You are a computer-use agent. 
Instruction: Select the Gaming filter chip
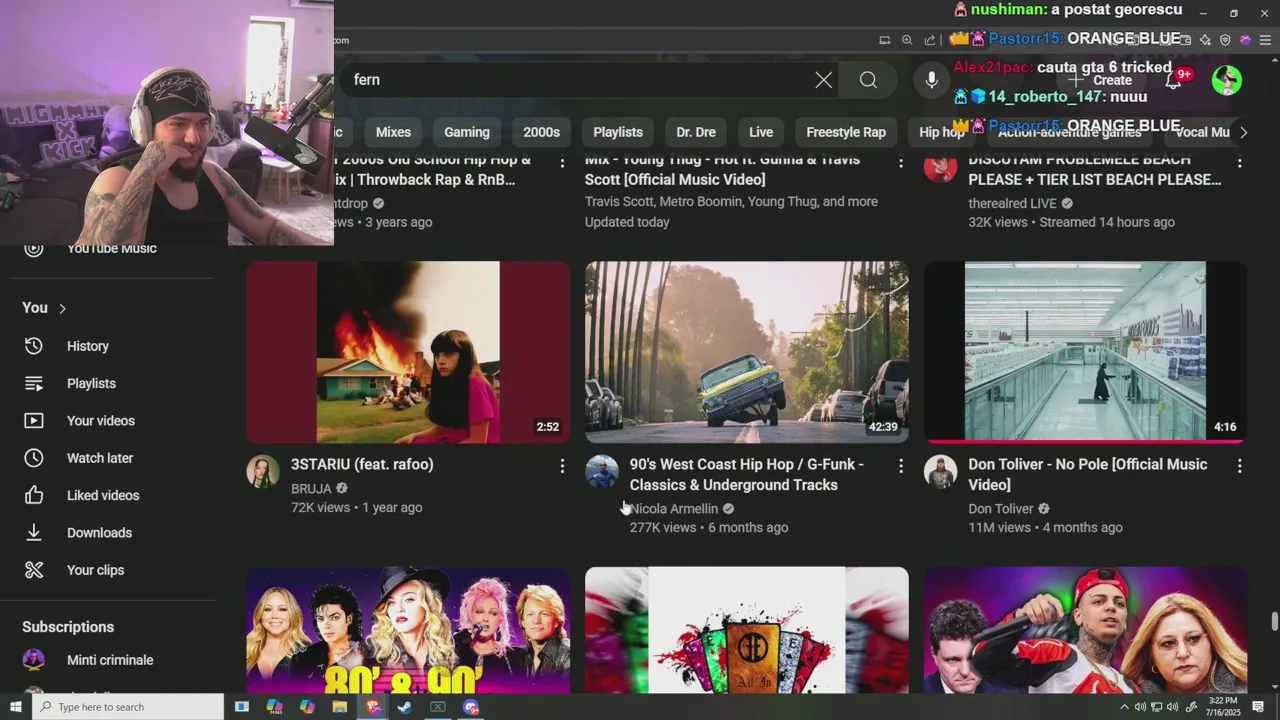pos(467,132)
